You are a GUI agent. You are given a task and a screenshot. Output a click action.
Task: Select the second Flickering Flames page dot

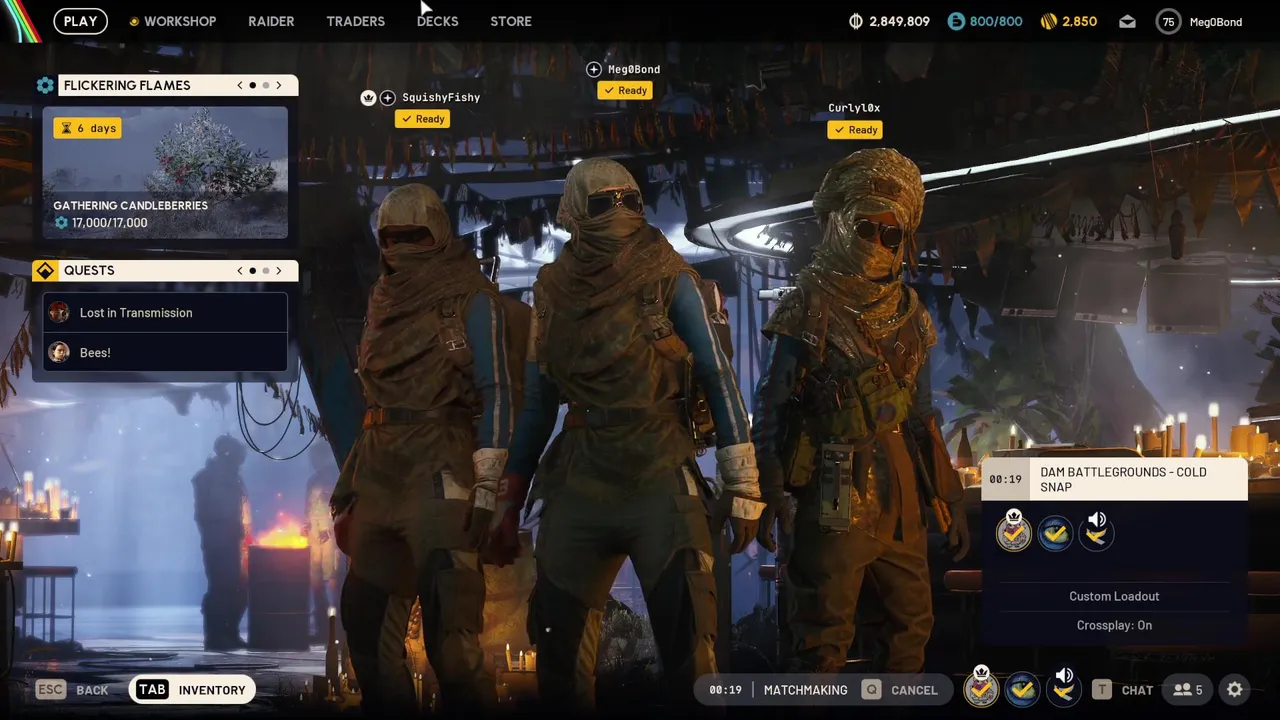[265, 85]
